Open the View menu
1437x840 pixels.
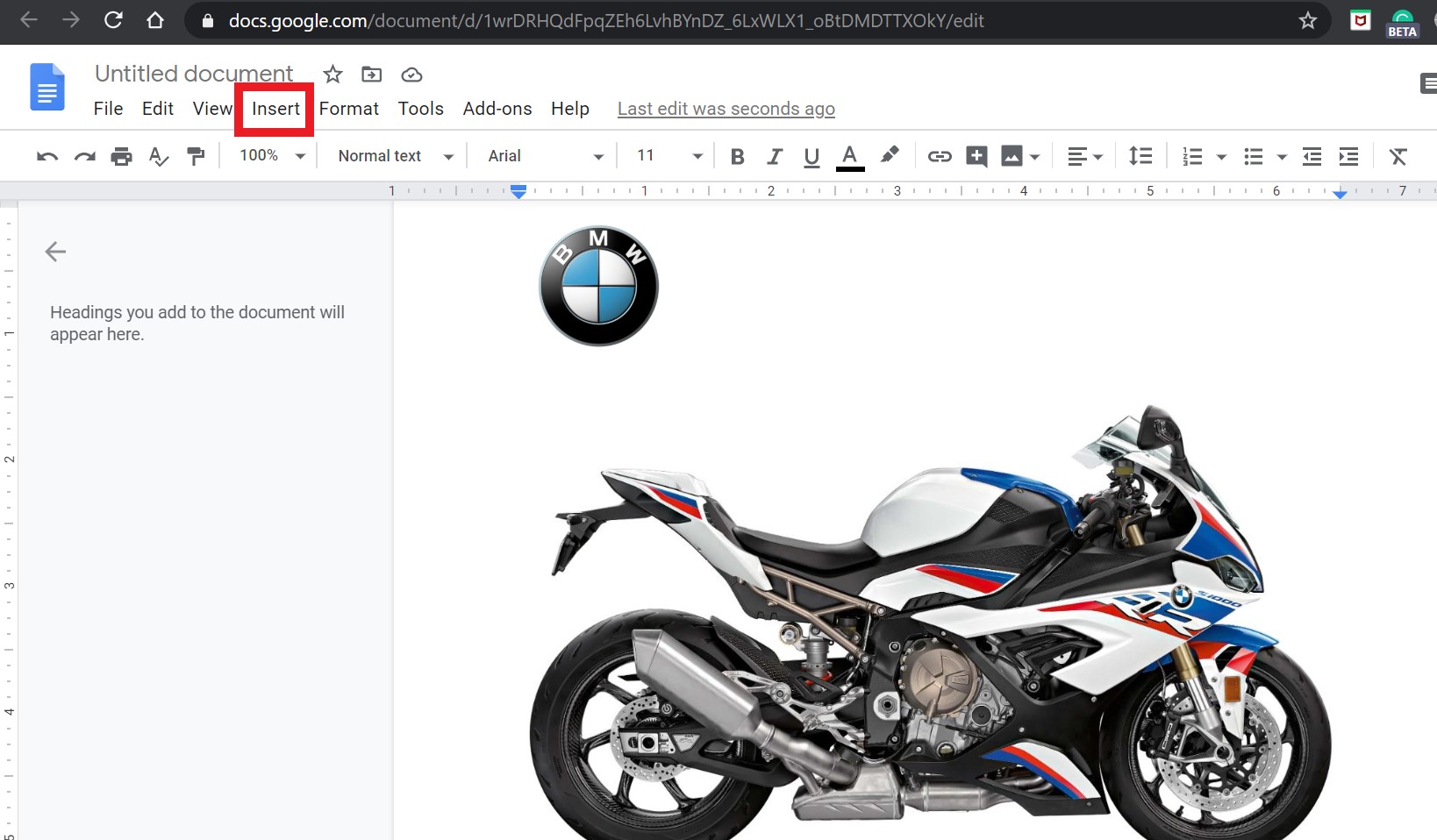click(212, 108)
